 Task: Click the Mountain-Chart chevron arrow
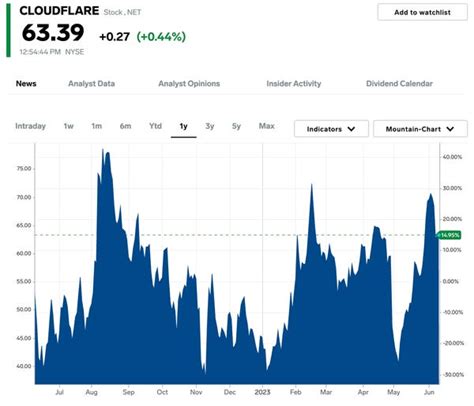(450, 129)
